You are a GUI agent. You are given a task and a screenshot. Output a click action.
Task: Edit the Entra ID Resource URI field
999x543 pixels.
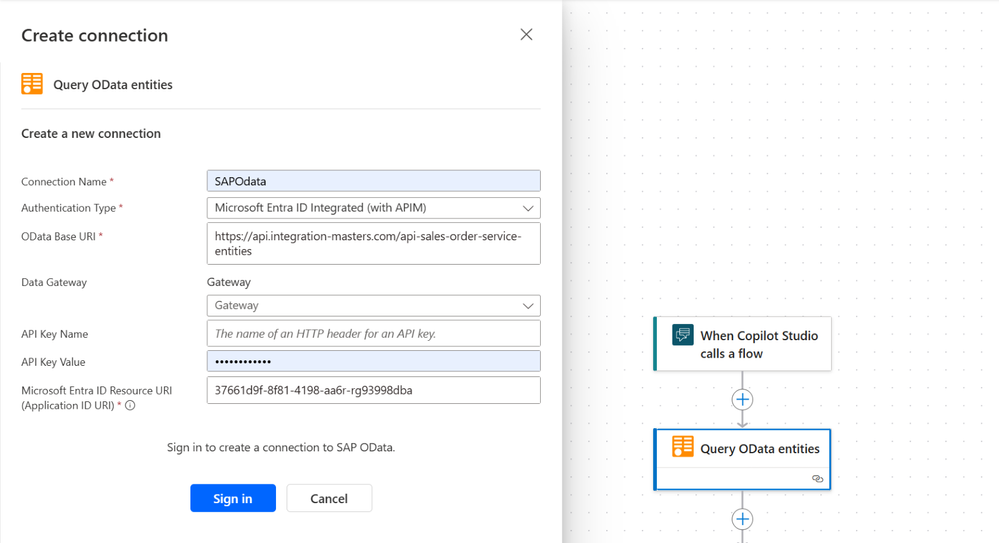373,390
